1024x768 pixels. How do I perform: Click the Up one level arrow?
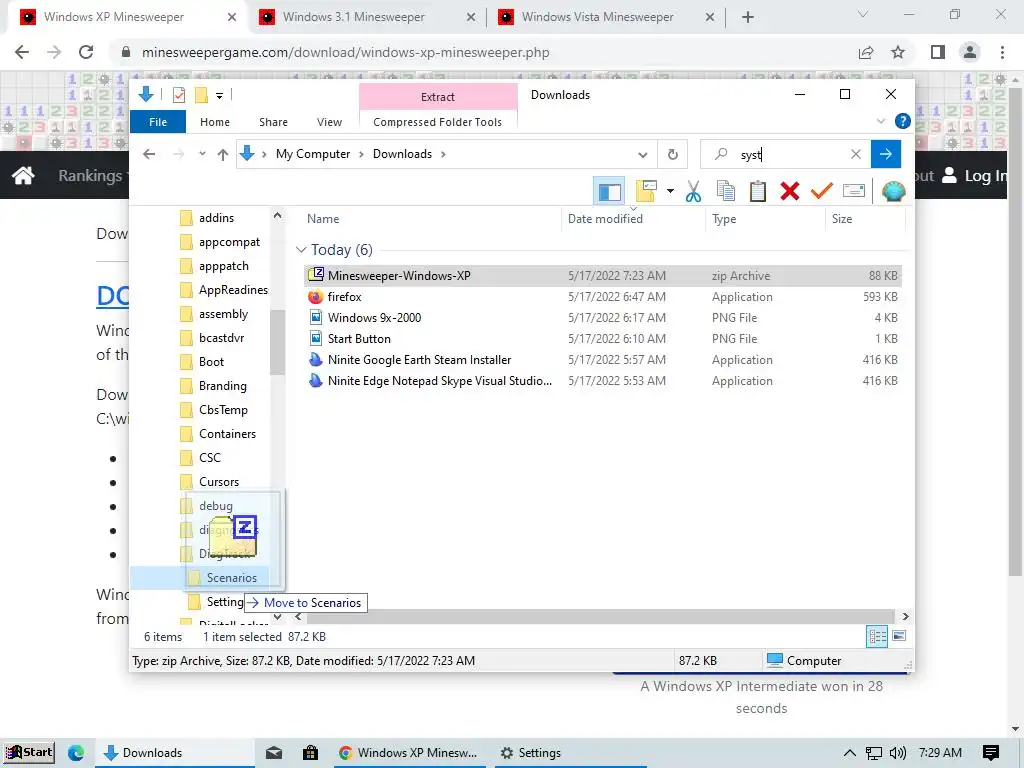click(223, 155)
